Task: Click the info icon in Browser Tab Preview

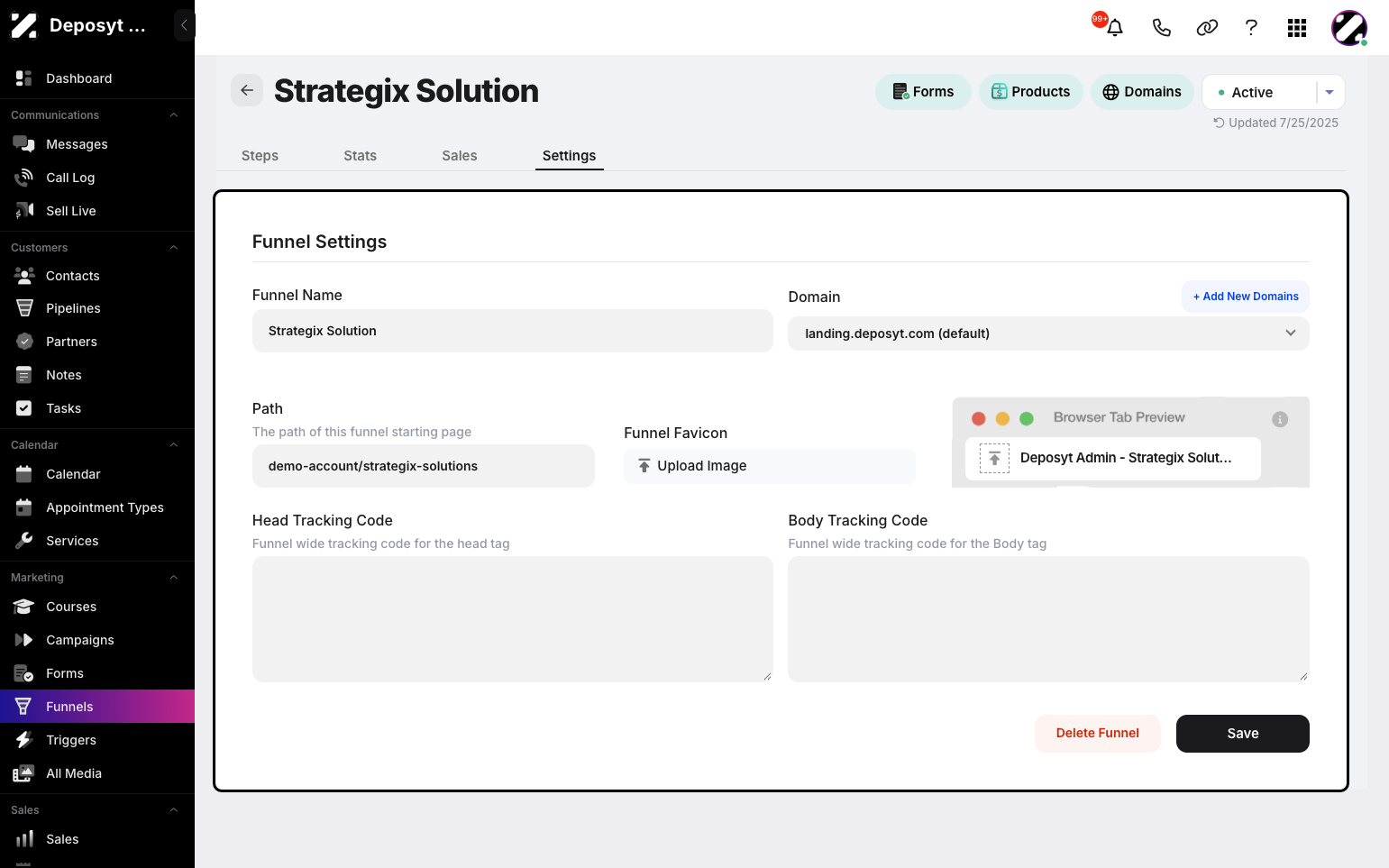Action: 1280,419
